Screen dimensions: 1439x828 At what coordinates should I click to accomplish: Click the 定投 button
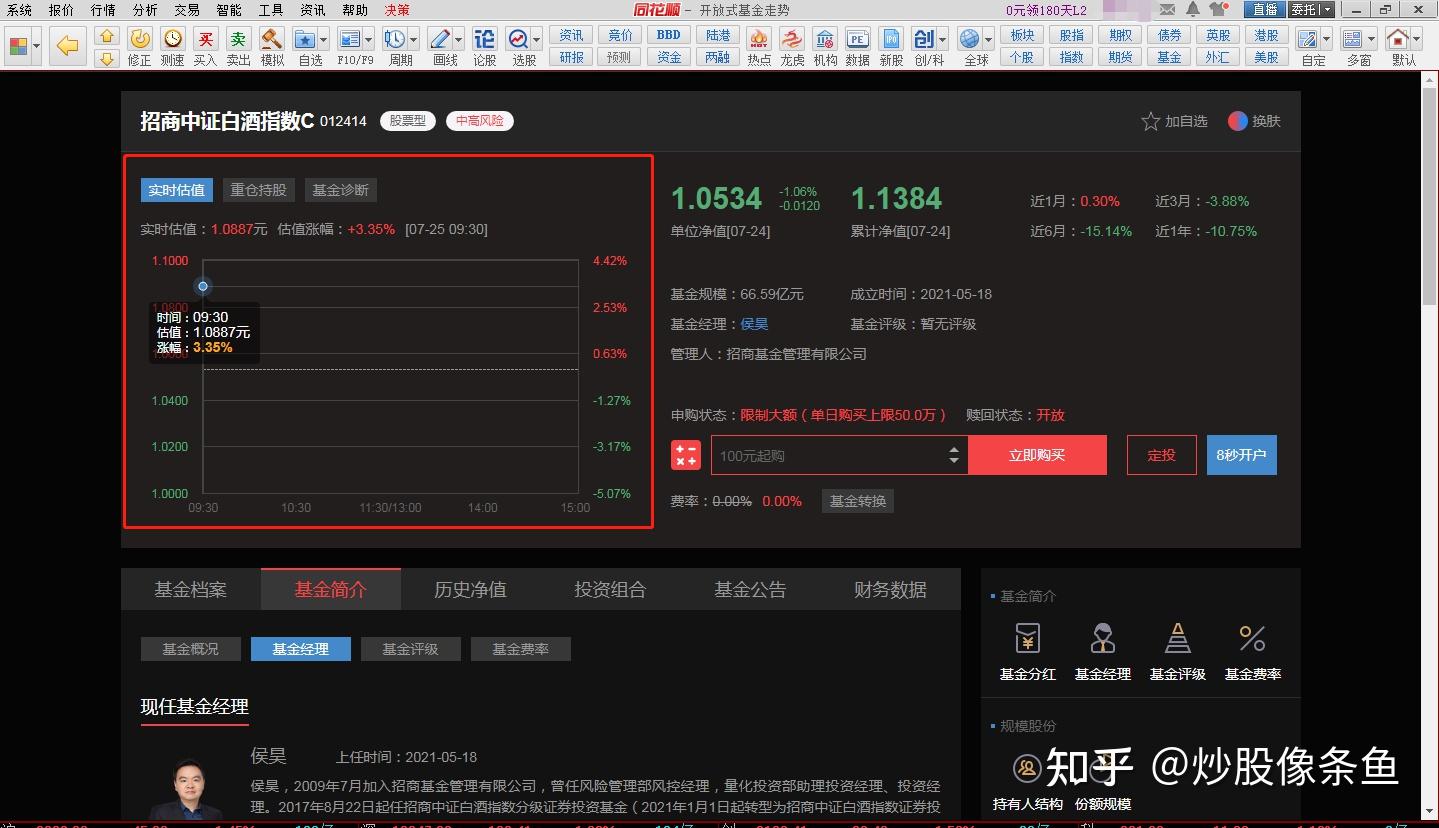coord(1161,455)
